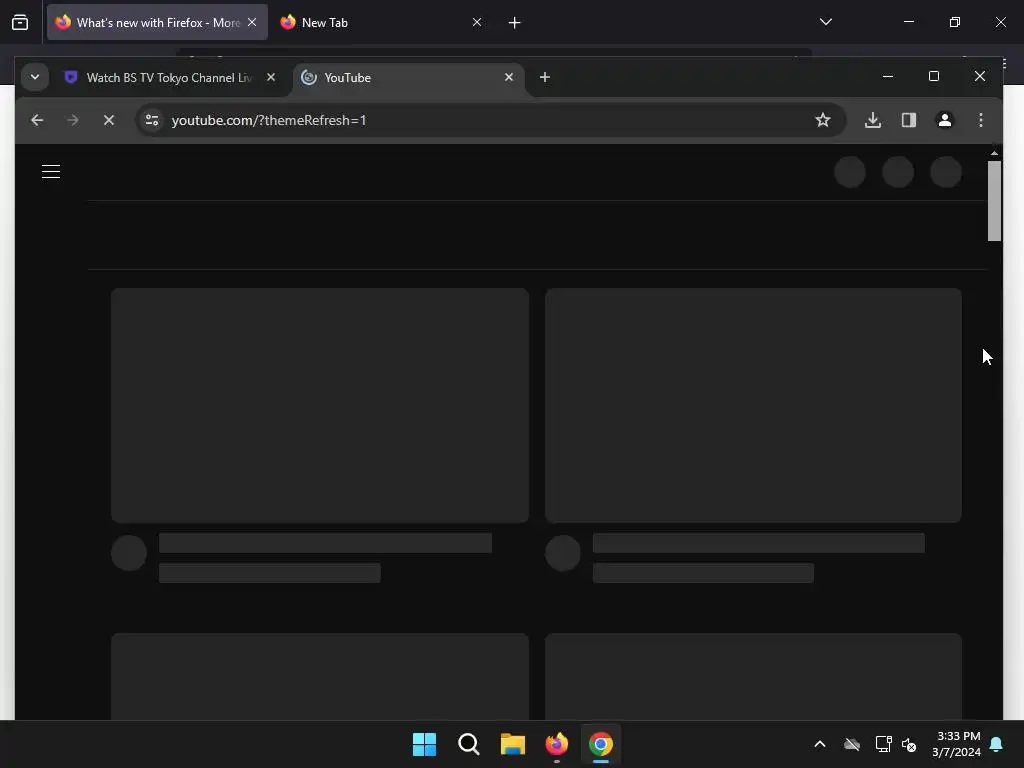Open network status tray icon
Image resolution: width=1024 pixels, height=768 pixels.
pyautogui.click(x=884, y=744)
